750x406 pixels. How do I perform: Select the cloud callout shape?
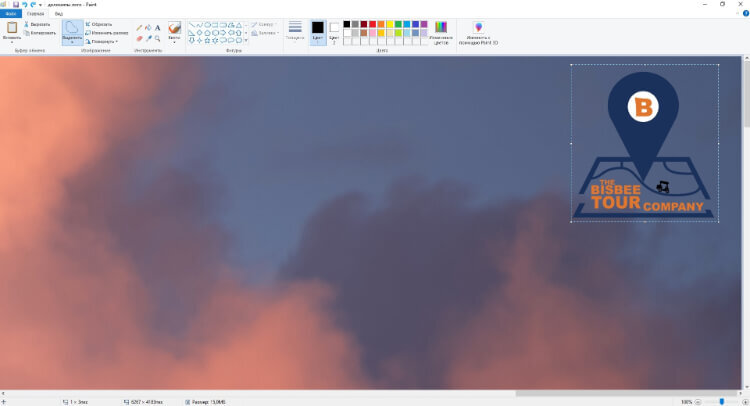point(239,40)
